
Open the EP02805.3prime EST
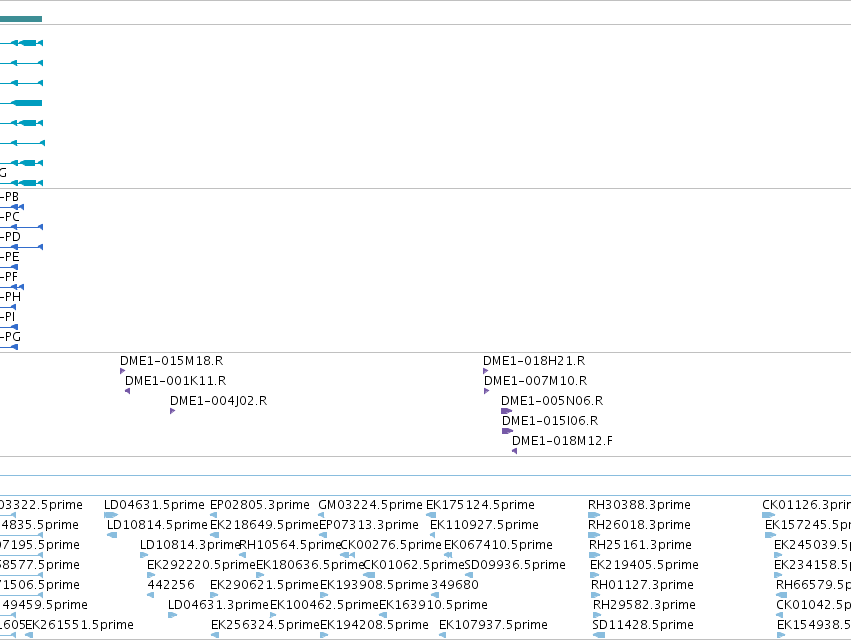tap(259, 505)
